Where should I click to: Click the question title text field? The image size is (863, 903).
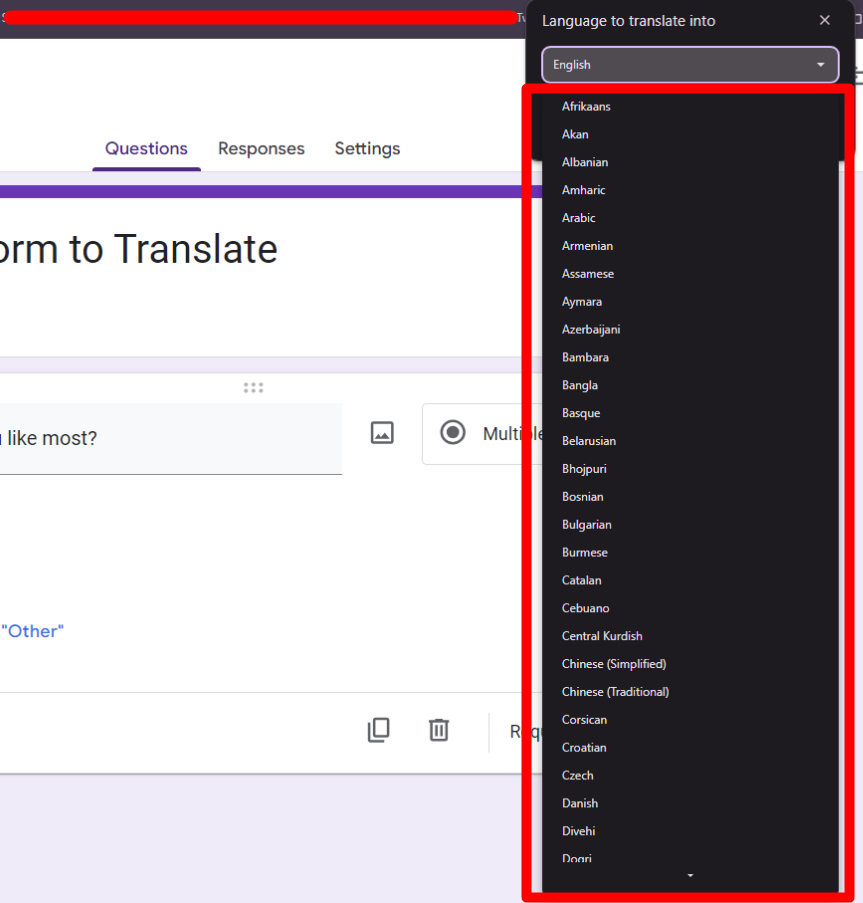170,438
